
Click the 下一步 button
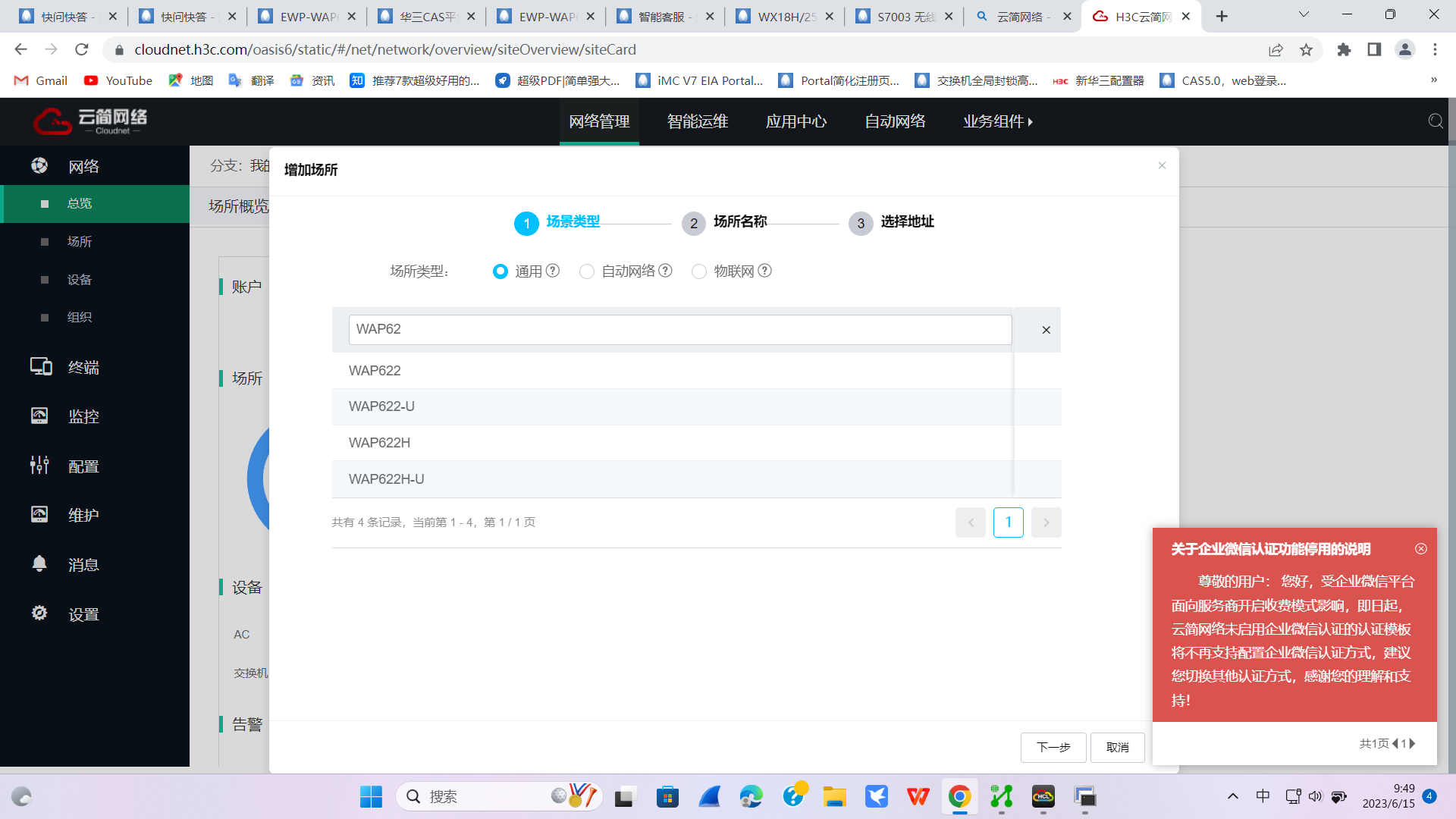[1053, 747]
